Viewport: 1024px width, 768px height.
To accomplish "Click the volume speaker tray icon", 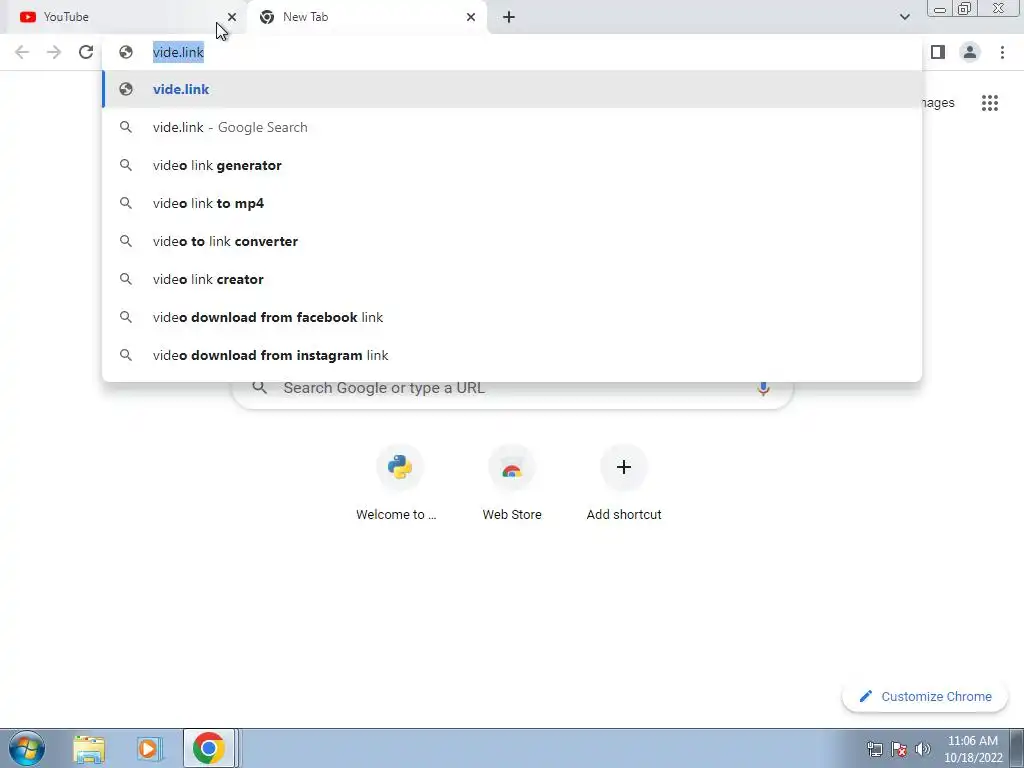I will [923, 749].
